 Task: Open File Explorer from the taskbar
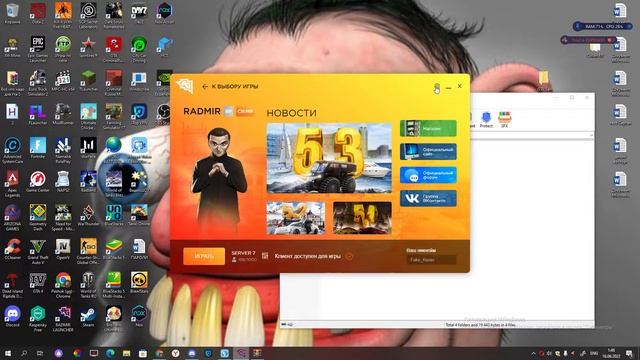click(x=127, y=353)
